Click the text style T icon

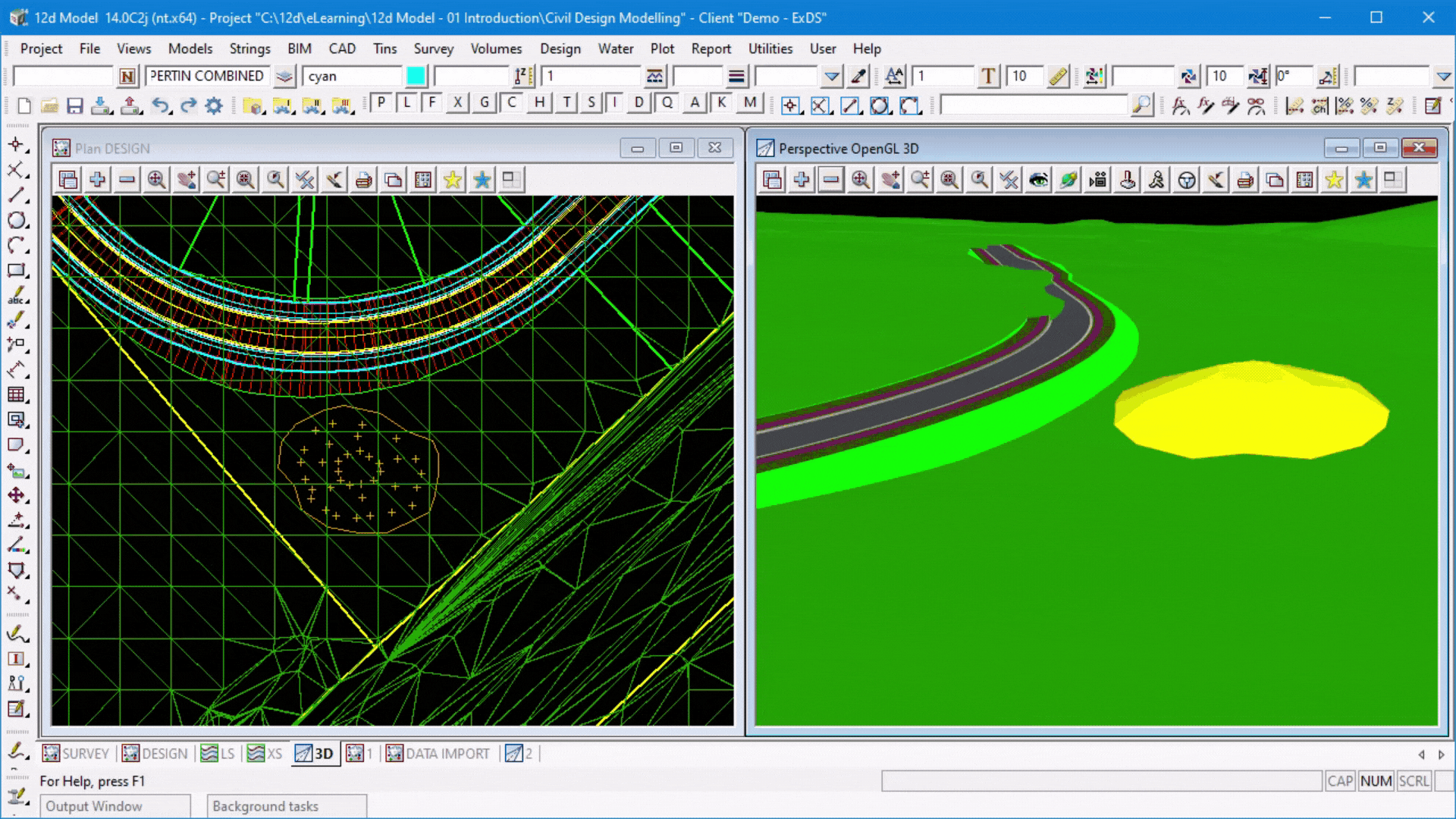click(988, 76)
